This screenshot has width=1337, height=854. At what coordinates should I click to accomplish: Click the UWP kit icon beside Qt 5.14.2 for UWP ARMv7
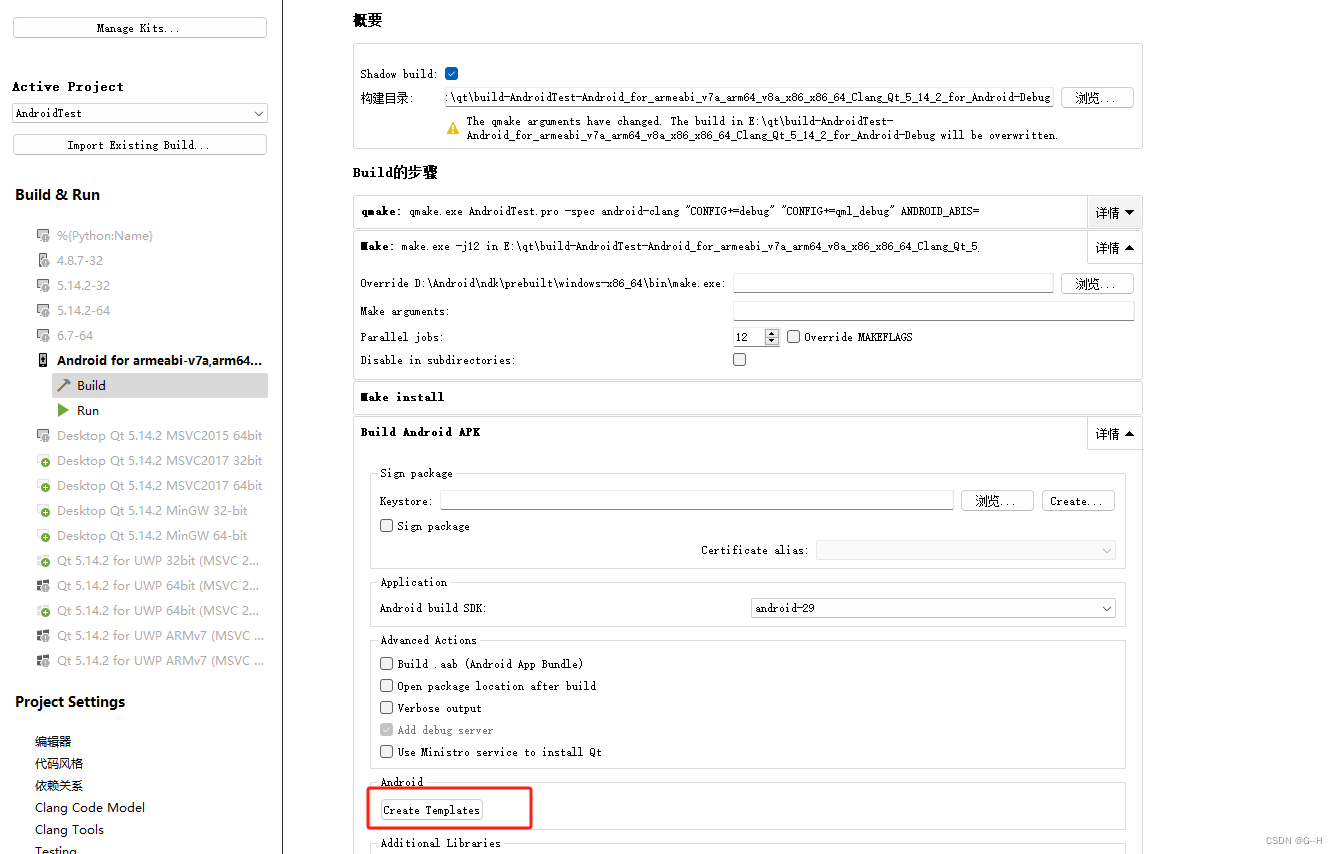(x=42, y=635)
